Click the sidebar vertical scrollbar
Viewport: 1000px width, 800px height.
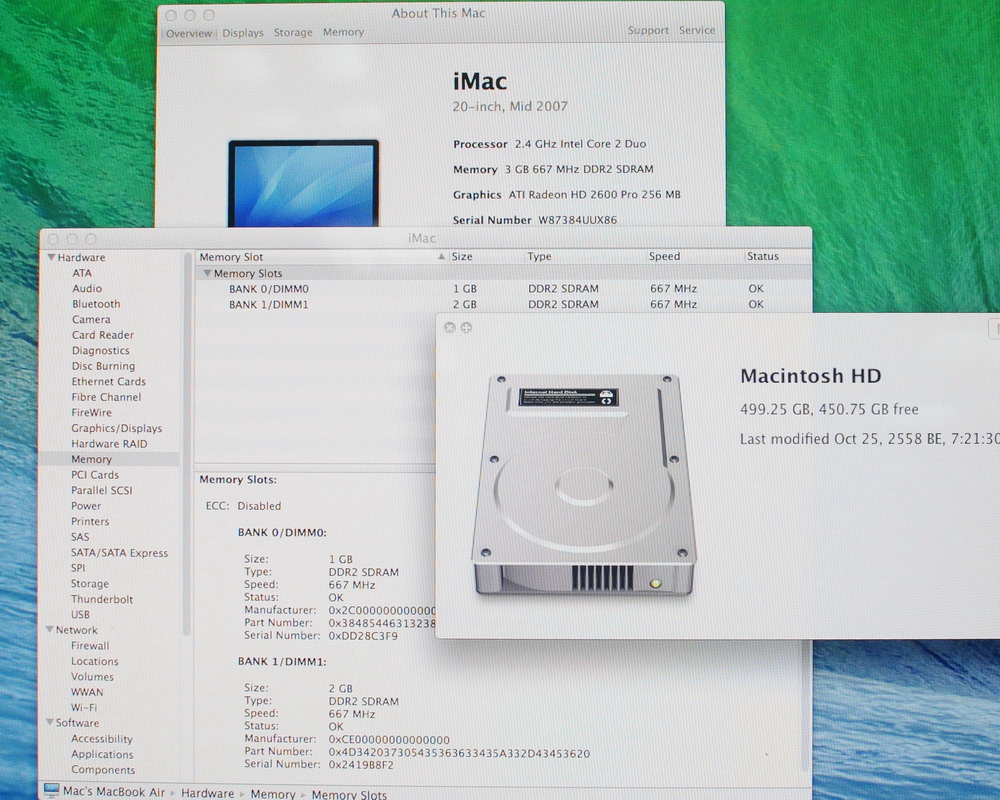click(x=187, y=443)
